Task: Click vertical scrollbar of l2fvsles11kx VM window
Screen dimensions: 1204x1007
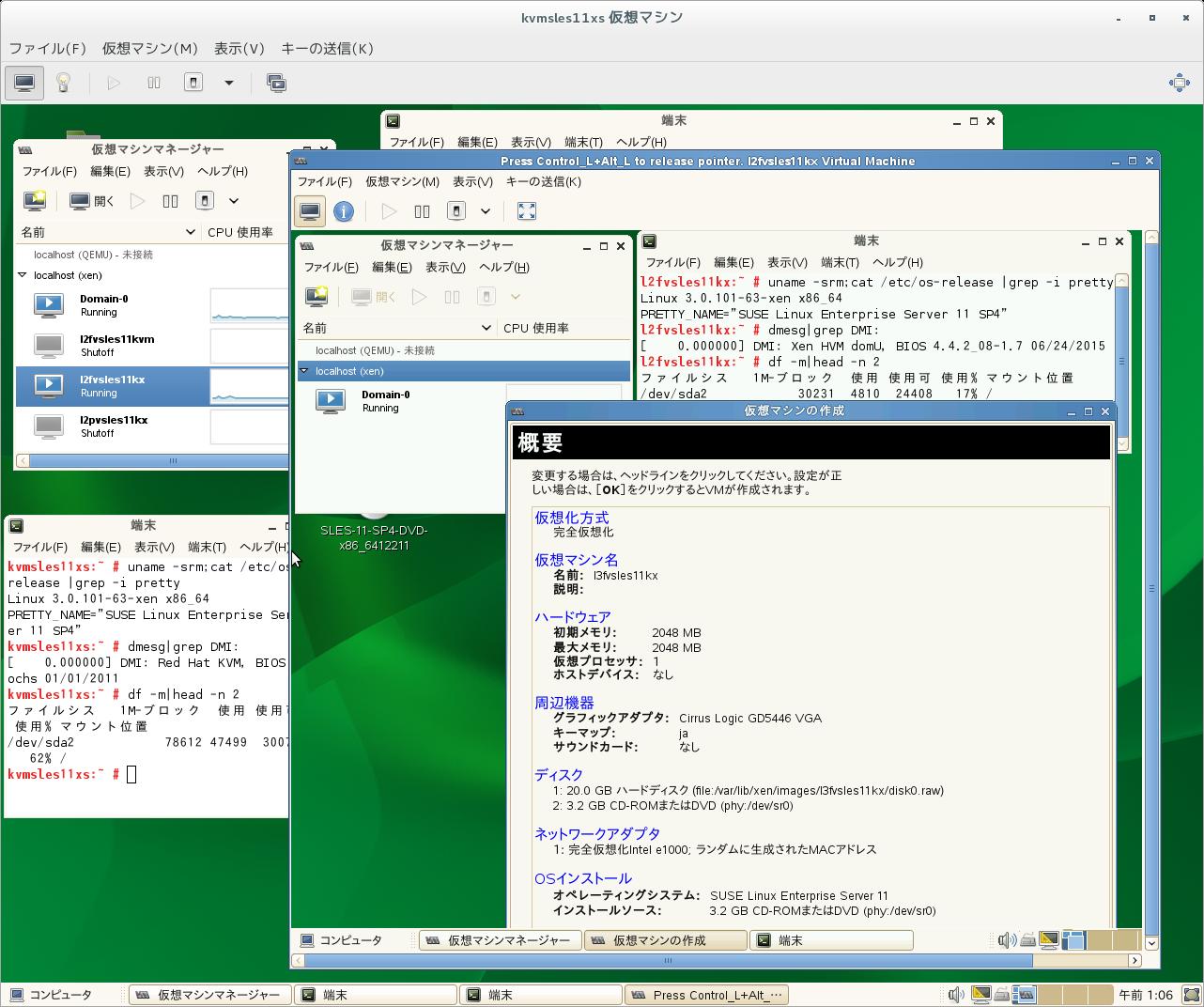Action: coord(1152,589)
